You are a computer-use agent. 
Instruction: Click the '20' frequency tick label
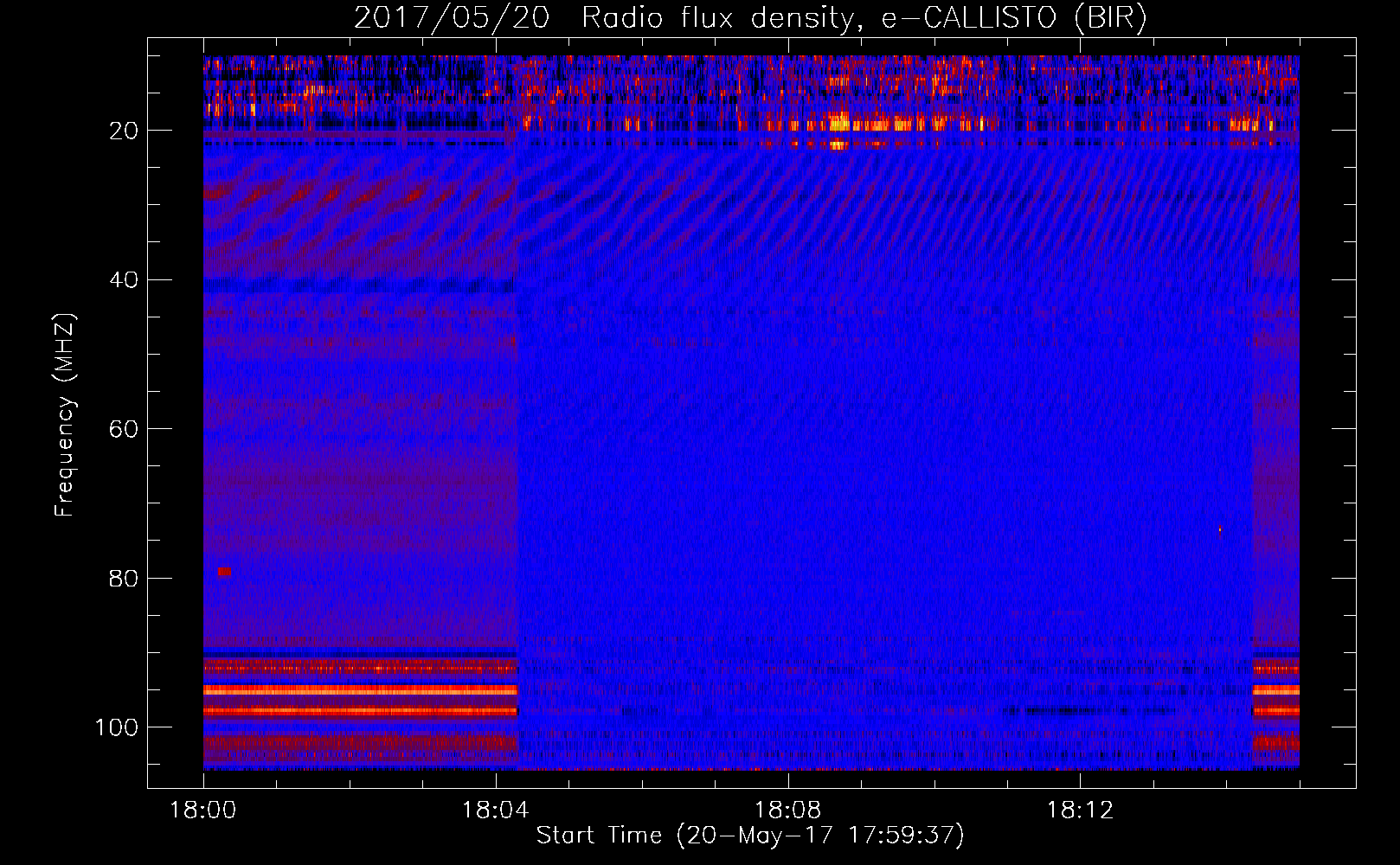[124, 131]
